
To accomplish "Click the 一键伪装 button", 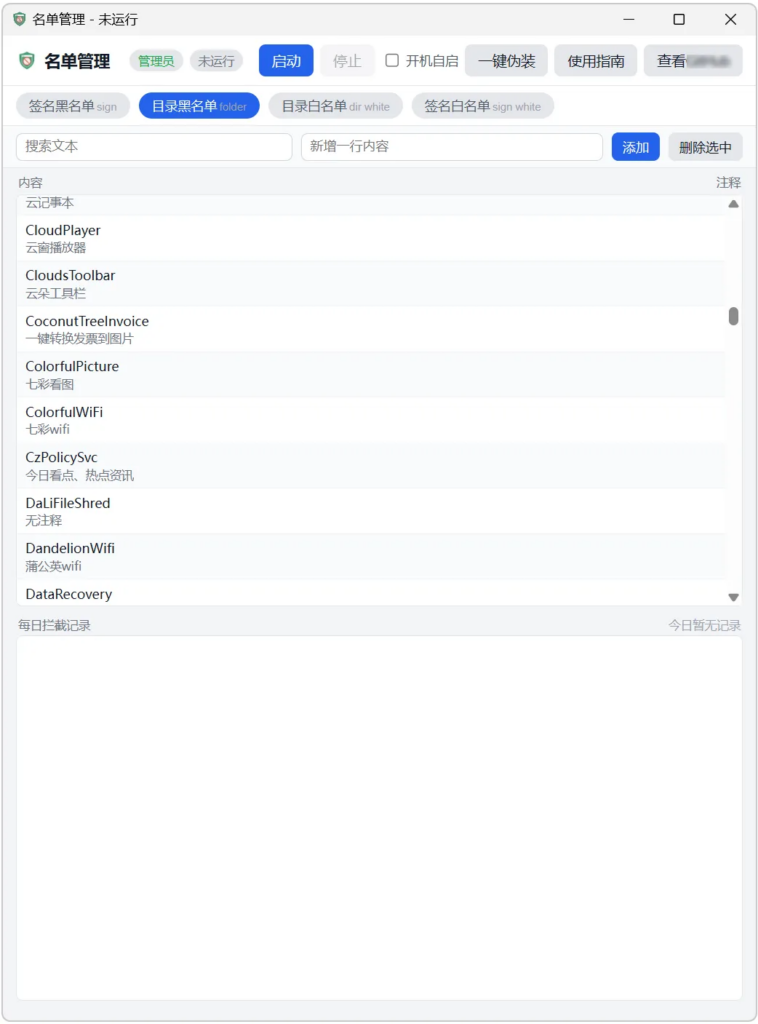I will pyautogui.click(x=506, y=61).
